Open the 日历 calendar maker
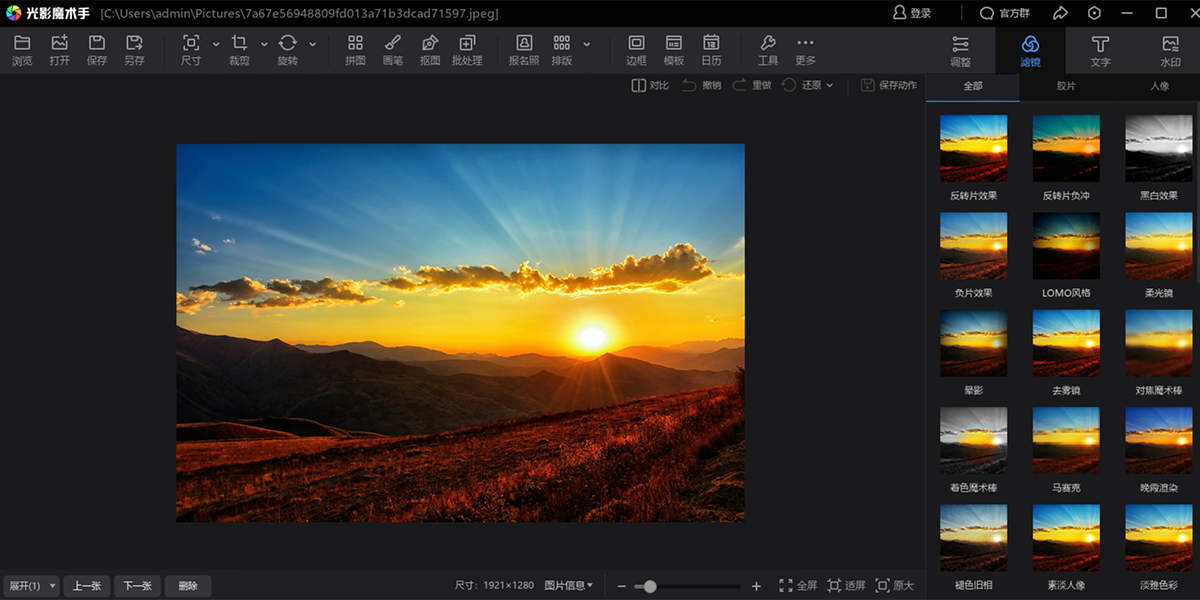This screenshot has width=1200, height=600. point(711,50)
